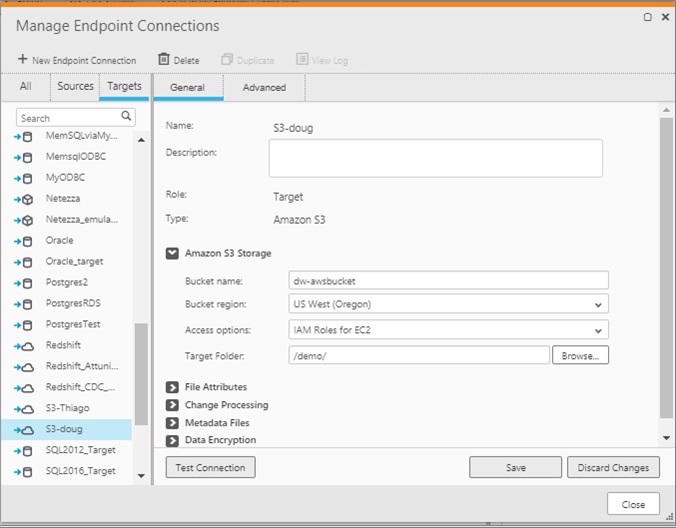
Task: Select the S3-Thiago endpoint name
Action: point(67,408)
